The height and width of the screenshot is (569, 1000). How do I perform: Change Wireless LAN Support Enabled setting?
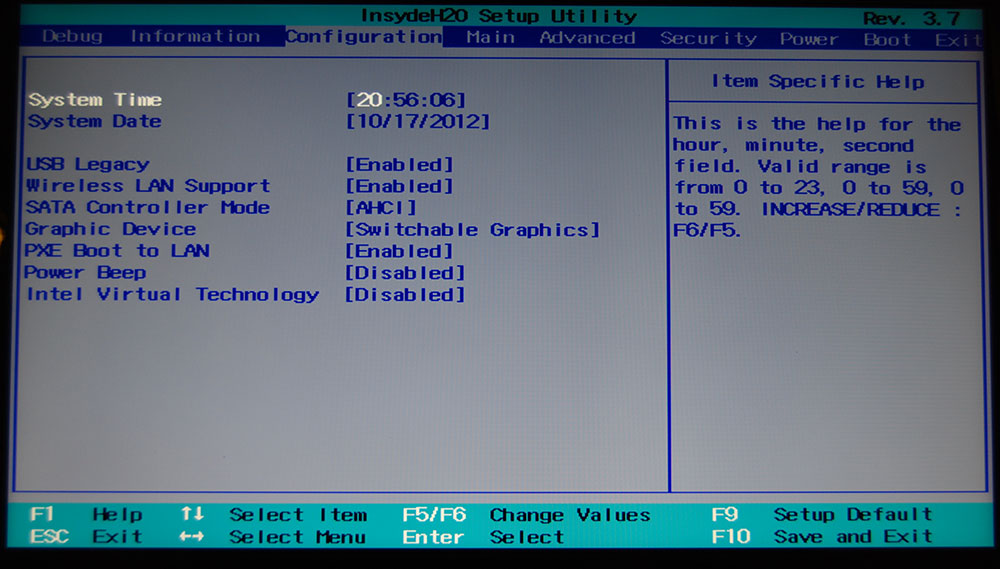(x=399, y=186)
